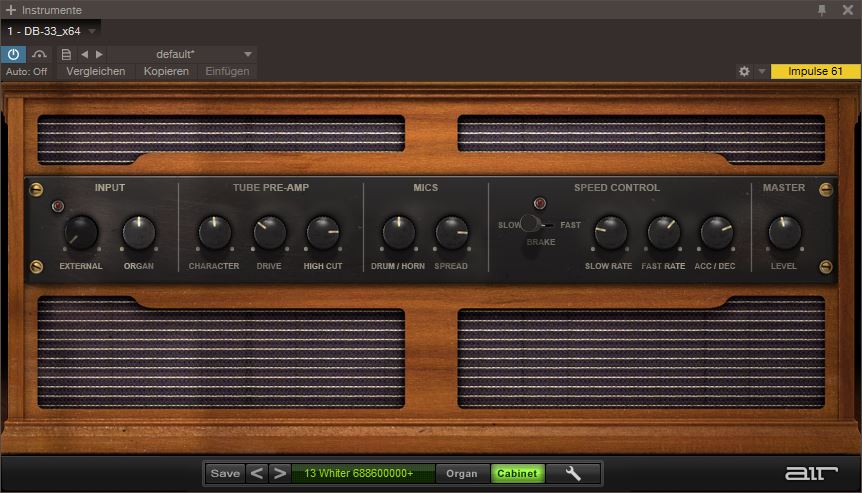Click Kopieren to copy settings
The width and height of the screenshot is (862, 493).
click(166, 71)
